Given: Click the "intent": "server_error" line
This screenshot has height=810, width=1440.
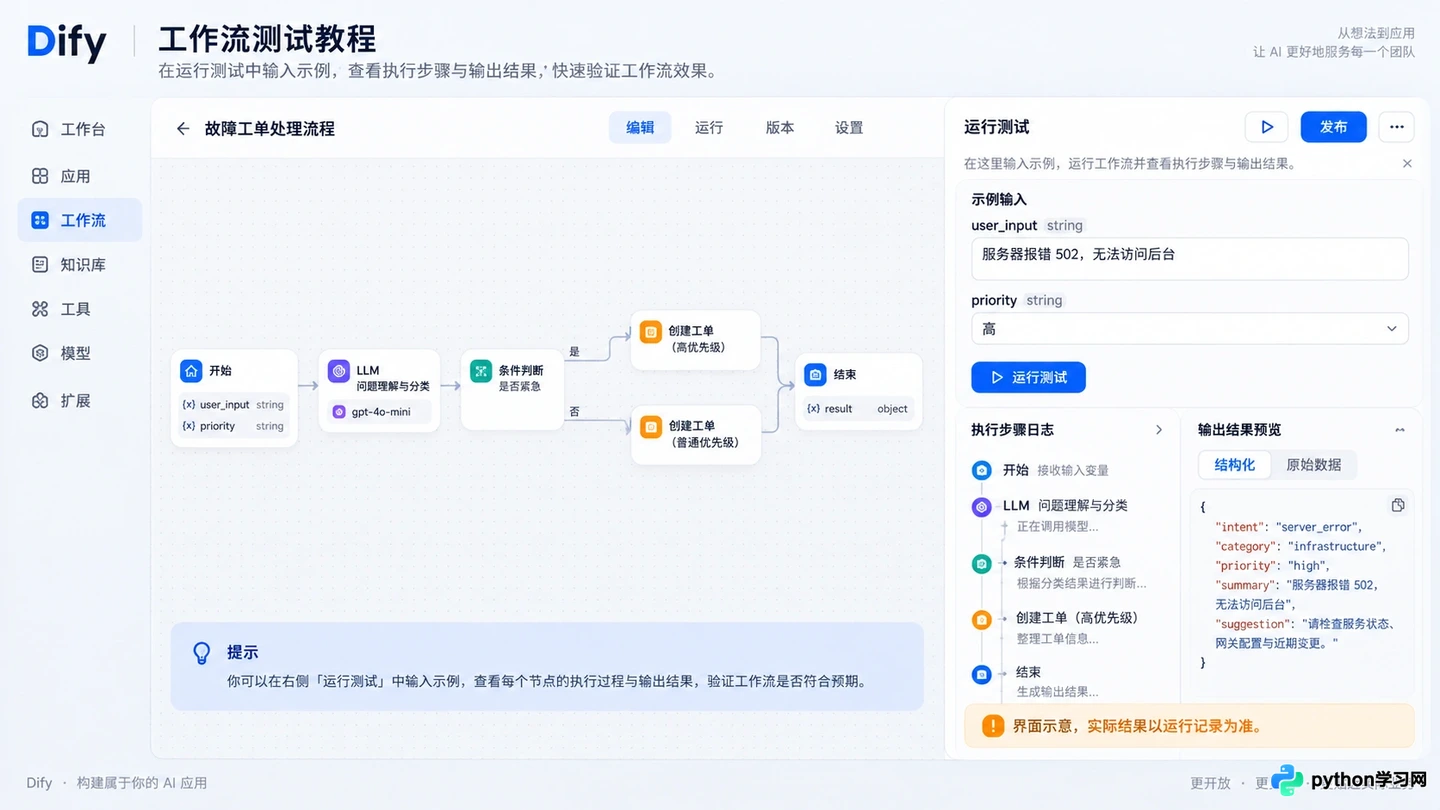Looking at the screenshot, I should click(x=1289, y=527).
